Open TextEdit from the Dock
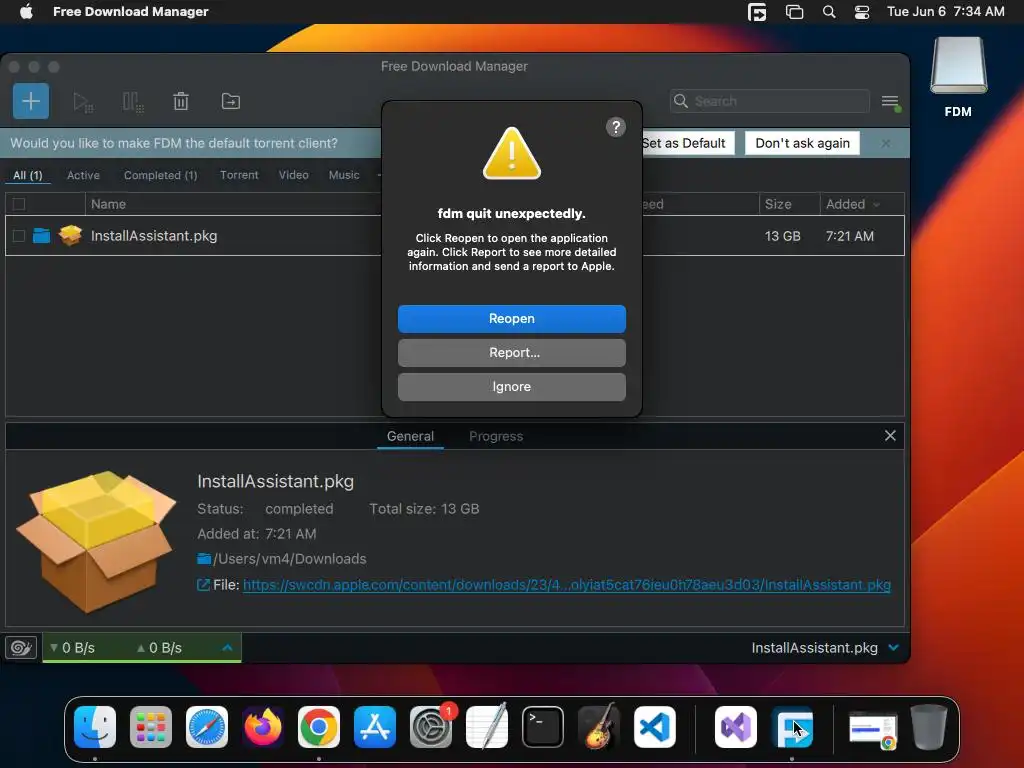The width and height of the screenshot is (1024, 768). coord(487,726)
